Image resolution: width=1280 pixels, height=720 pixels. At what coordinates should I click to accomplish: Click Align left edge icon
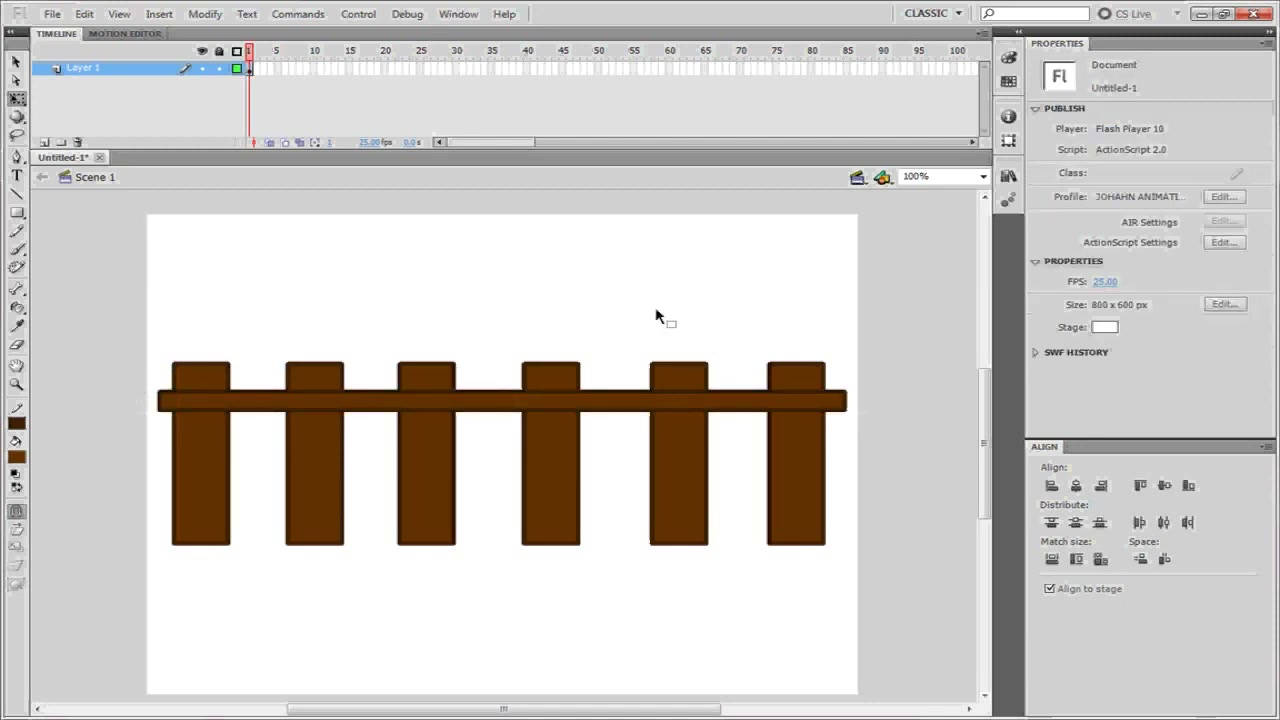[1051, 486]
